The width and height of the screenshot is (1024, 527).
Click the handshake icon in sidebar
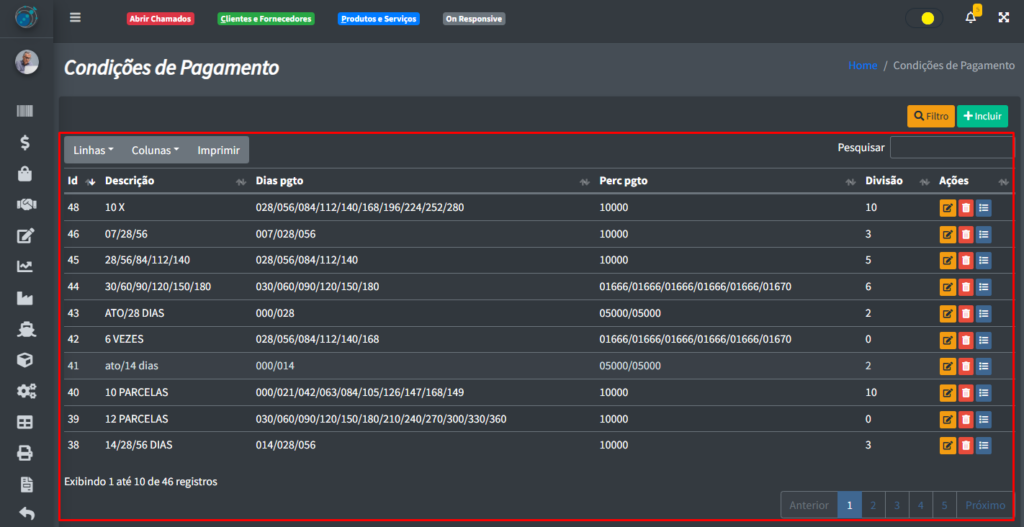point(26,204)
